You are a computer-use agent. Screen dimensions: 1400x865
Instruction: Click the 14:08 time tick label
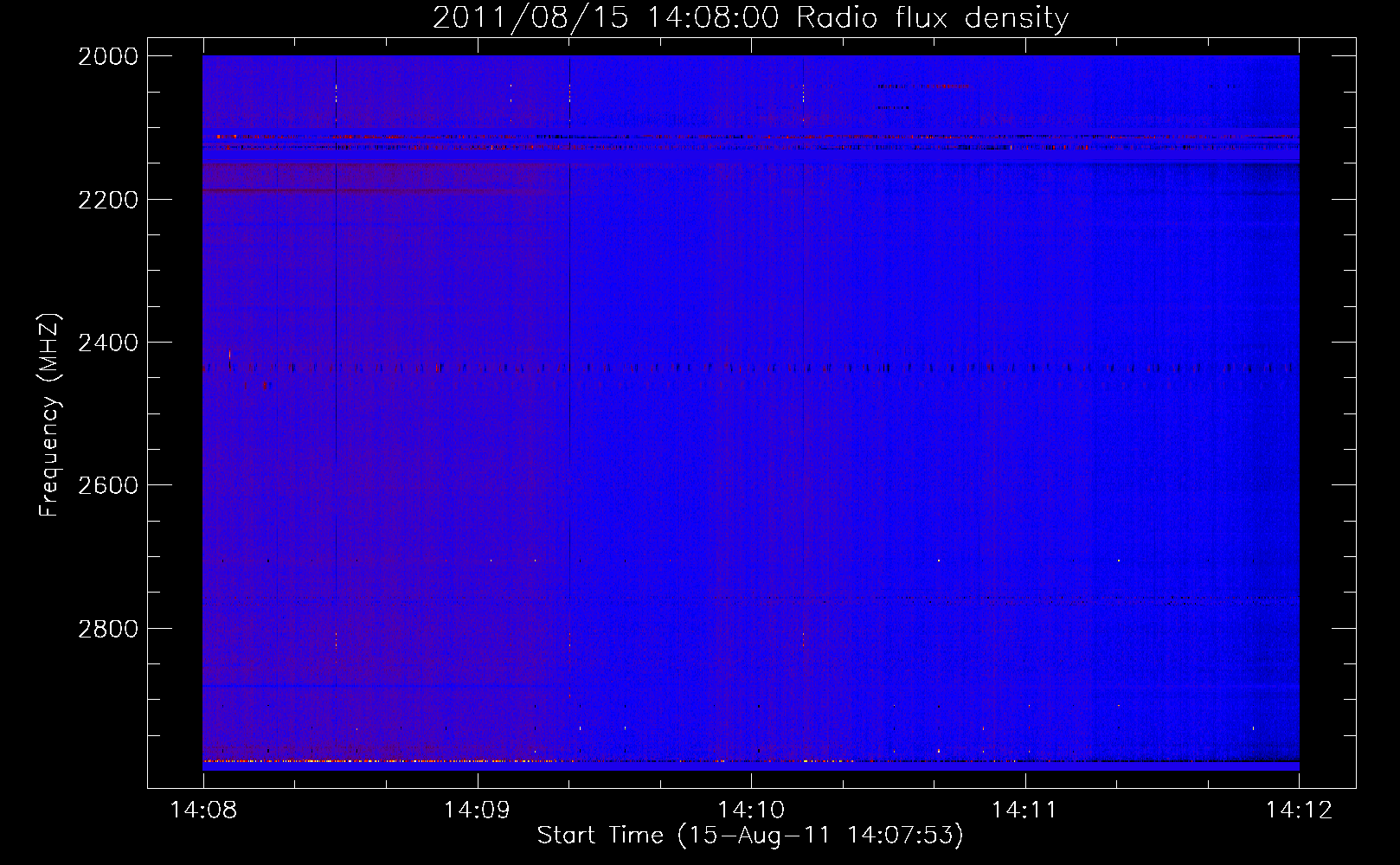203,811
